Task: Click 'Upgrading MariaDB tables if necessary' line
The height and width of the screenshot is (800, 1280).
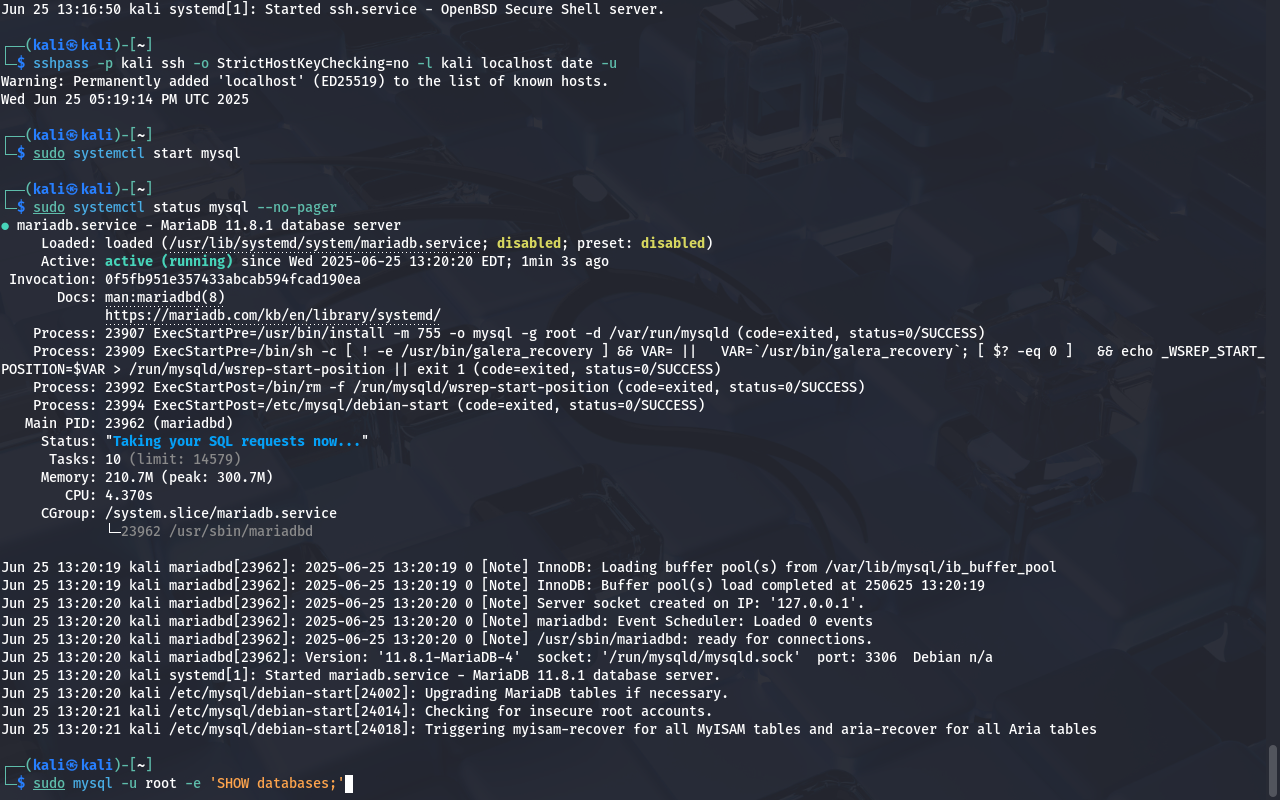Action: (365, 693)
